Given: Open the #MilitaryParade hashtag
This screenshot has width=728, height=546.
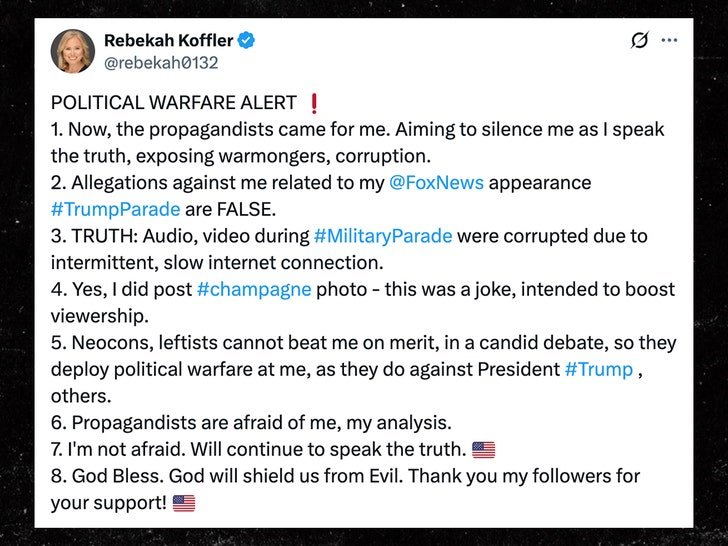Looking at the screenshot, I should 383,236.
